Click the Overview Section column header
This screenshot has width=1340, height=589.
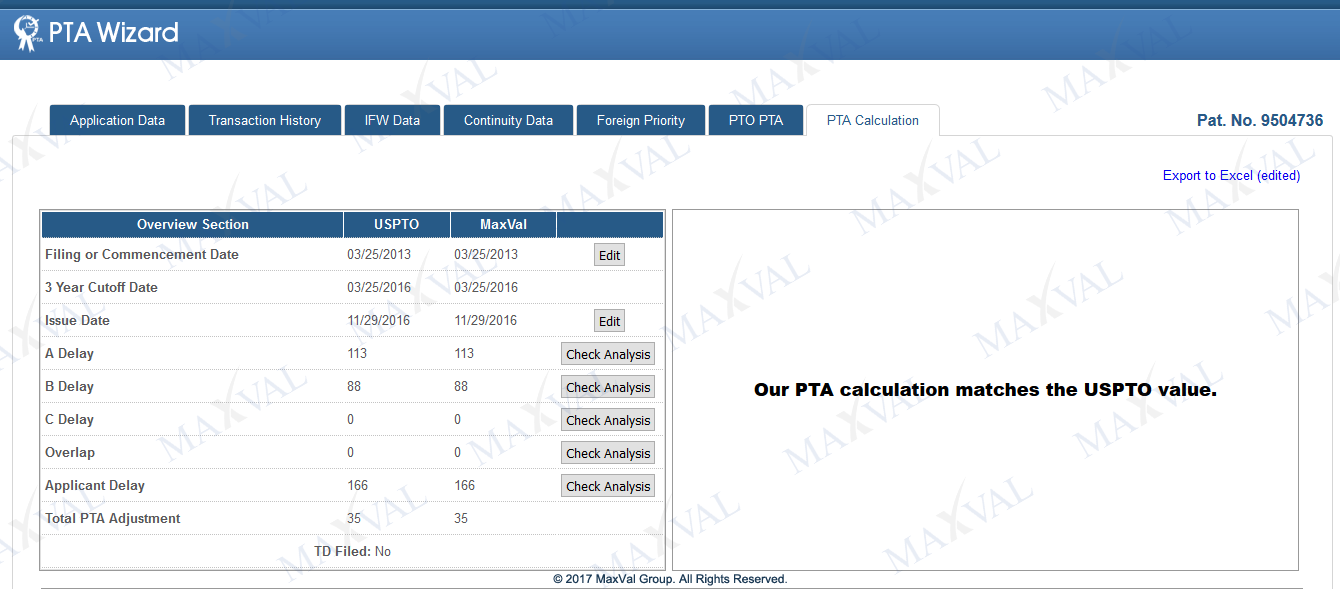193,224
